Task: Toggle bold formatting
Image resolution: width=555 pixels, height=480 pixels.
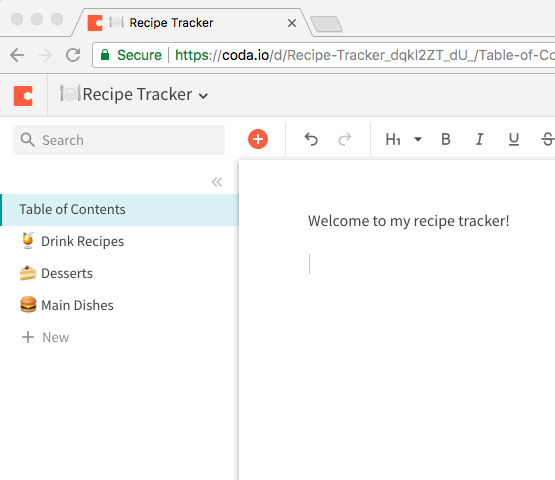Action: pos(446,139)
